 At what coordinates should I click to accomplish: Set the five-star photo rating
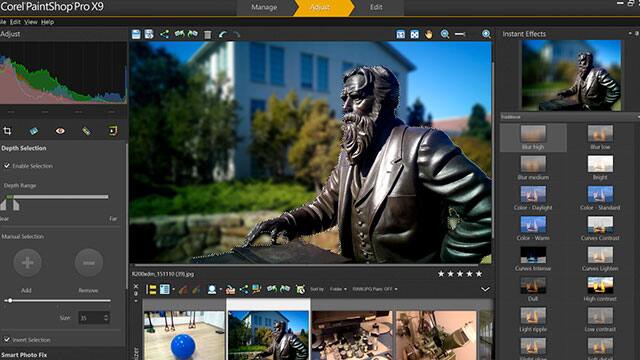click(x=479, y=274)
